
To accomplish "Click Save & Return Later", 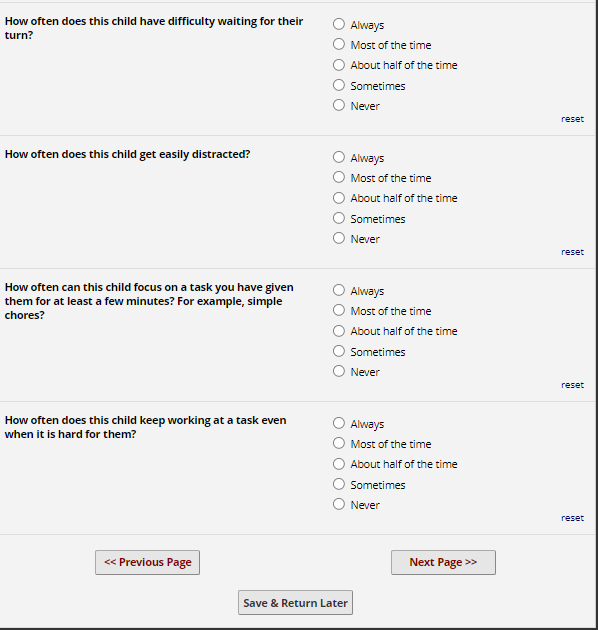I will point(295,603).
